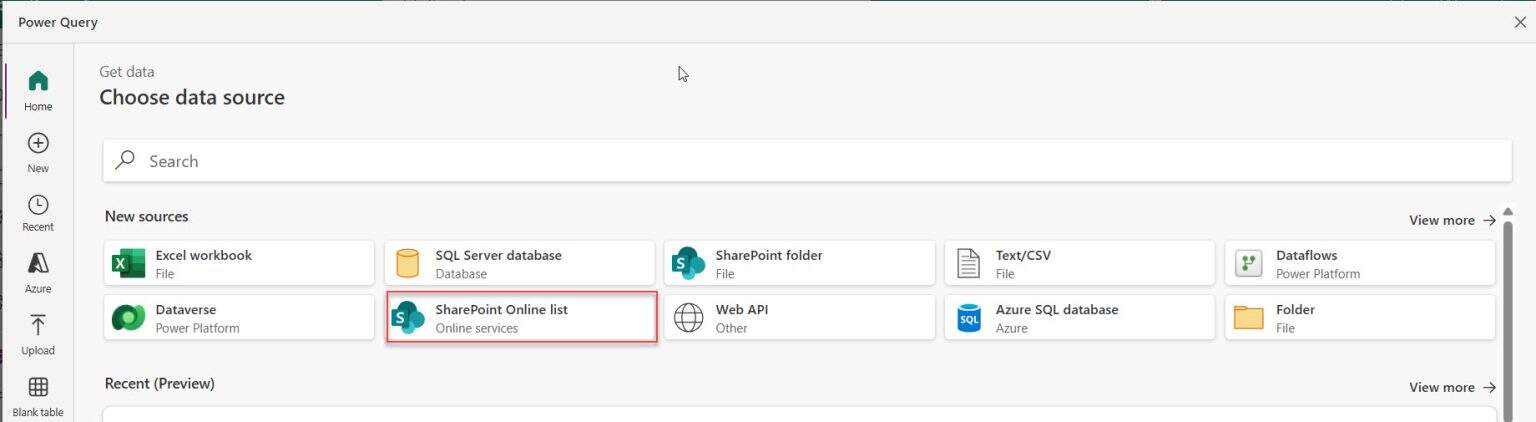Open the Home sidebar icon

pyautogui.click(x=38, y=81)
